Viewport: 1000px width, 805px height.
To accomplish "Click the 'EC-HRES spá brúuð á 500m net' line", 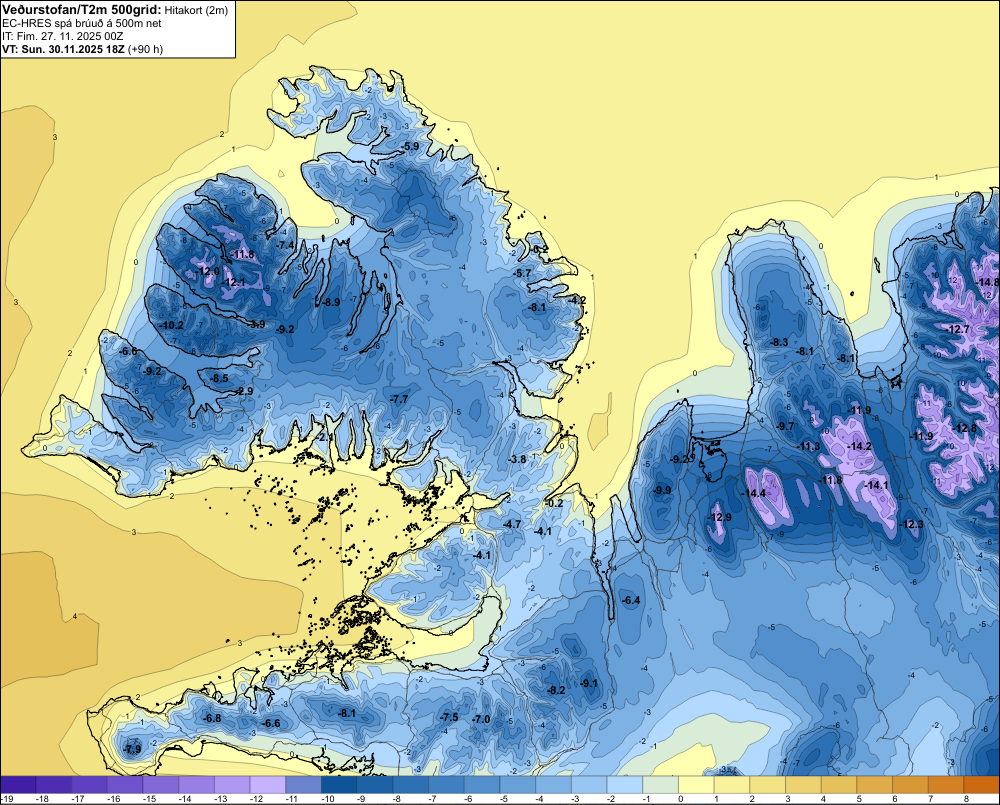I will 82,23.
